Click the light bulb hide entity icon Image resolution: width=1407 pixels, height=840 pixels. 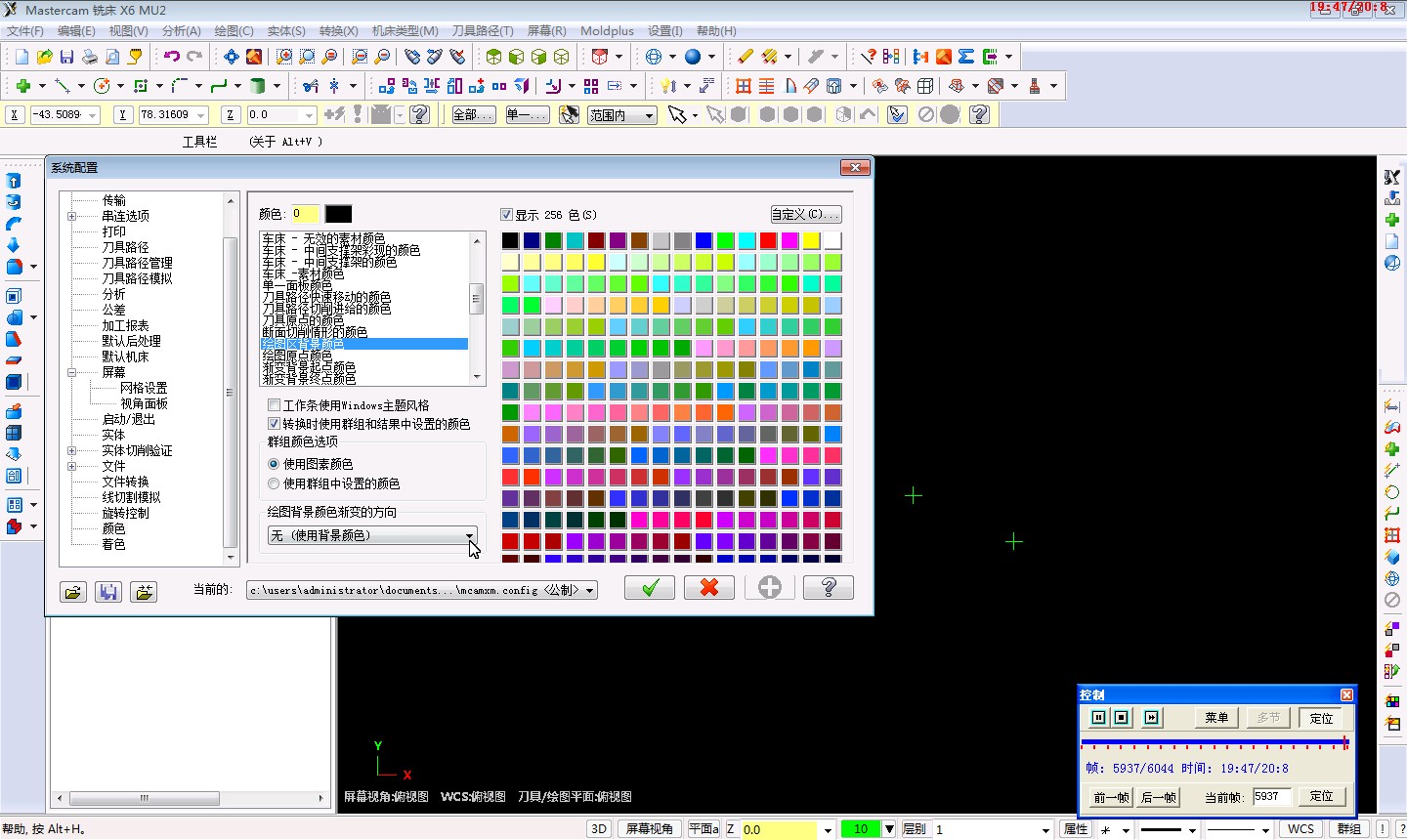tap(668, 86)
